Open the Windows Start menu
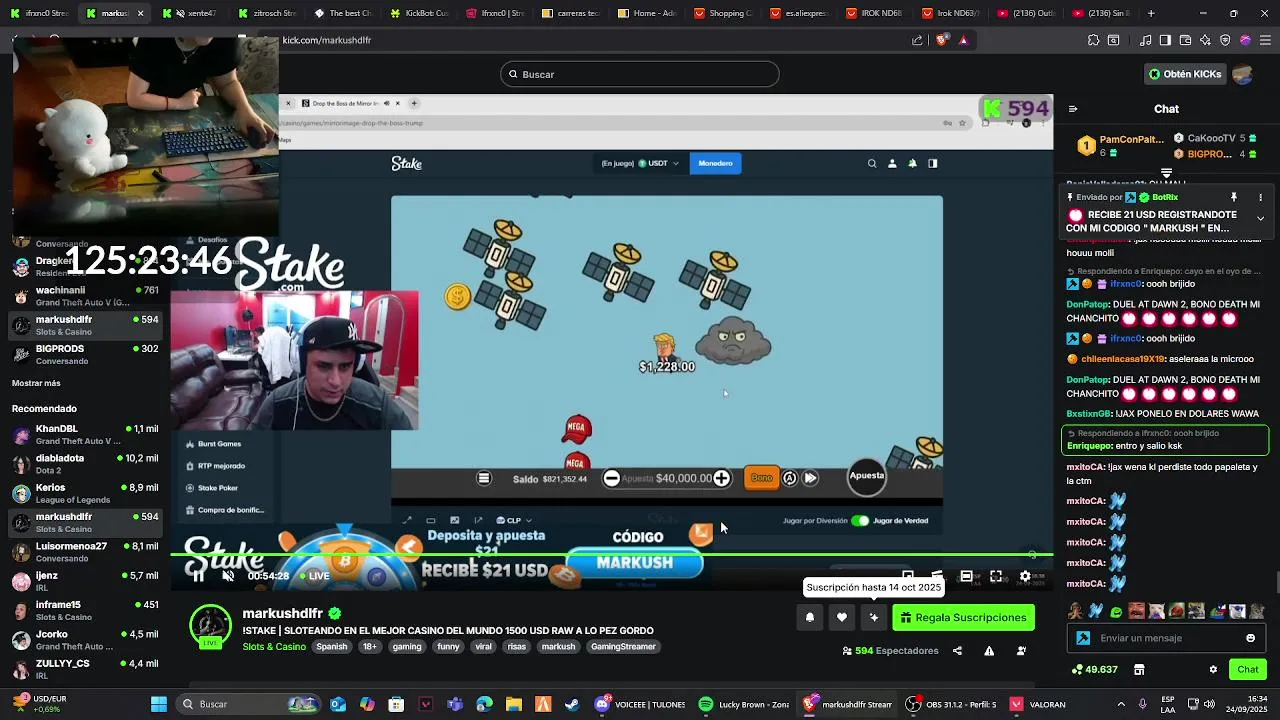The image size is (1280, 720). pos(159,704)
